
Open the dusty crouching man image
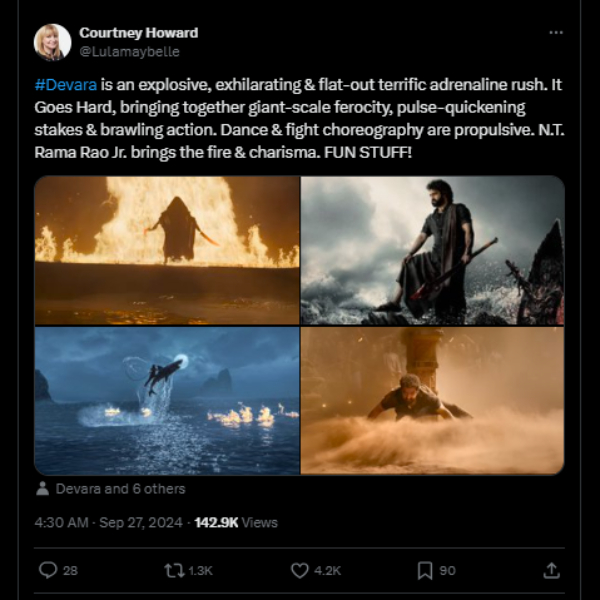tap(432, 400)
